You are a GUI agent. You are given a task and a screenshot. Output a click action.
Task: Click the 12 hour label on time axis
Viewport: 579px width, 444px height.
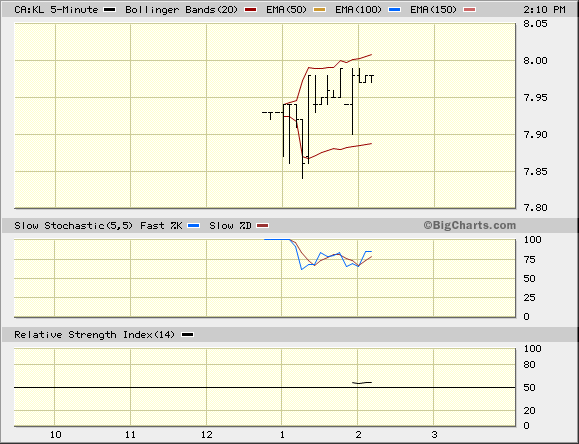[x=207, y=434]
